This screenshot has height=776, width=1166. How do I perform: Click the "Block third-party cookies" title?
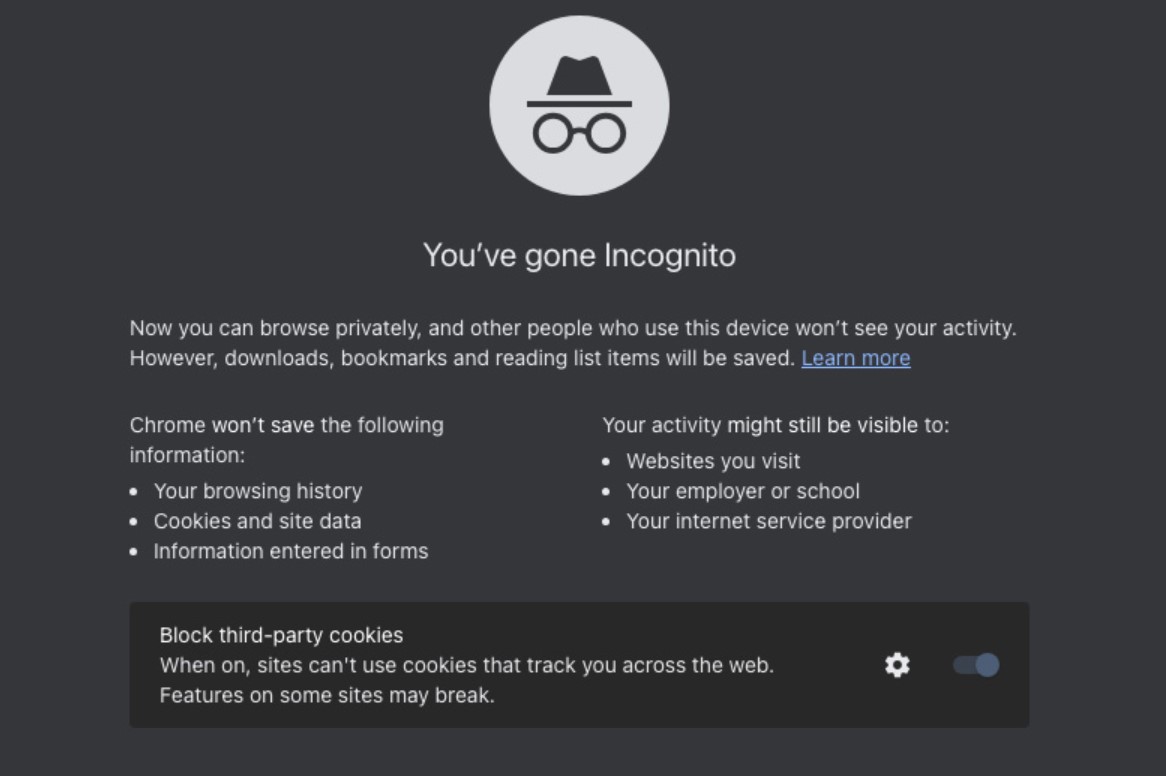[281, 635]
